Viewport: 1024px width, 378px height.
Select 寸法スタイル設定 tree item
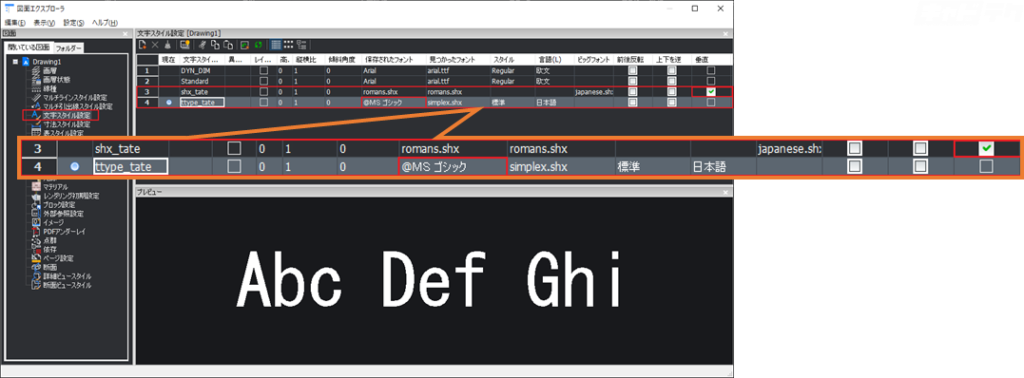[x=67, y=124]
